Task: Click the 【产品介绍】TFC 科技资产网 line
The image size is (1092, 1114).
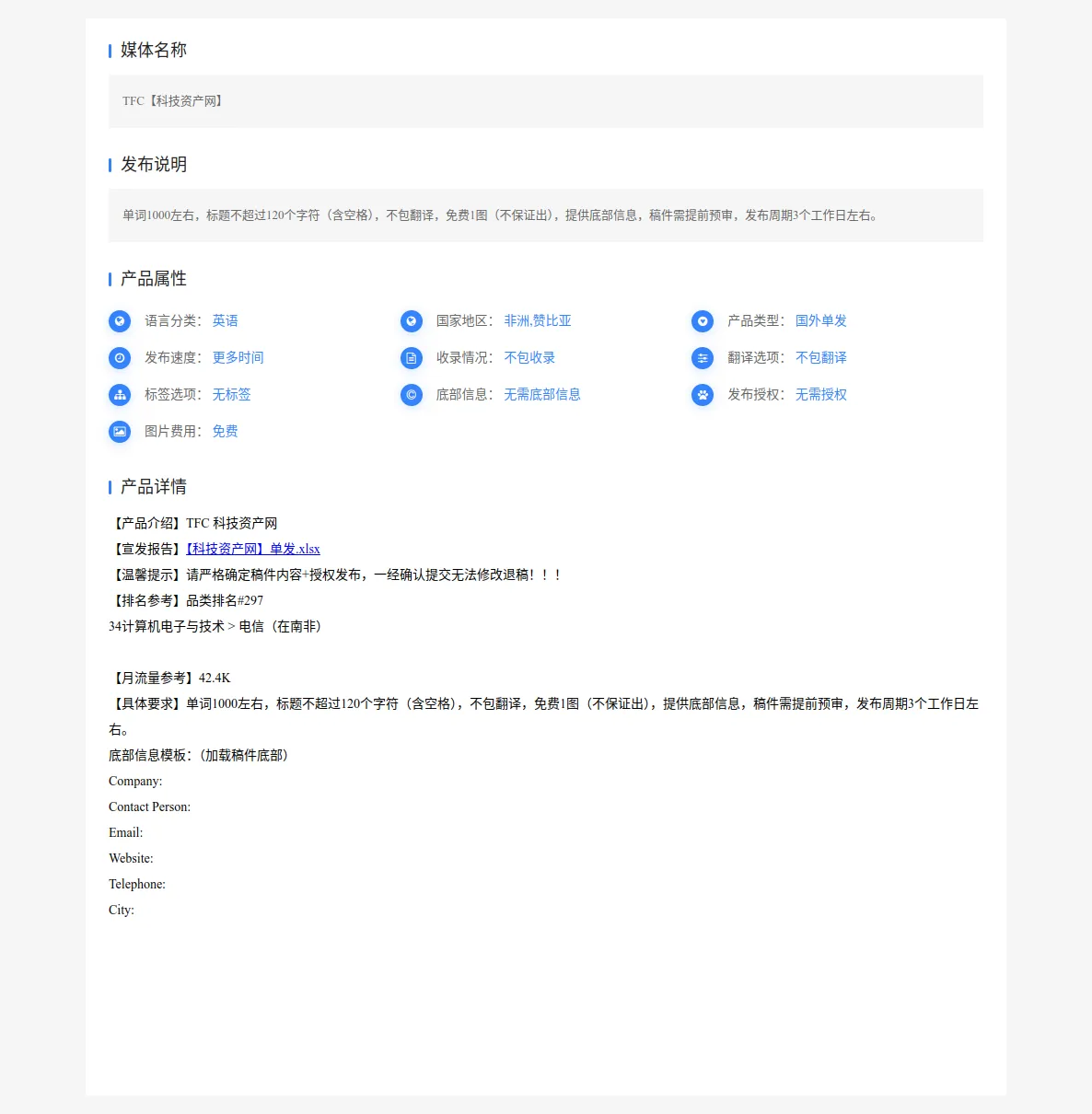Action: 193,523
